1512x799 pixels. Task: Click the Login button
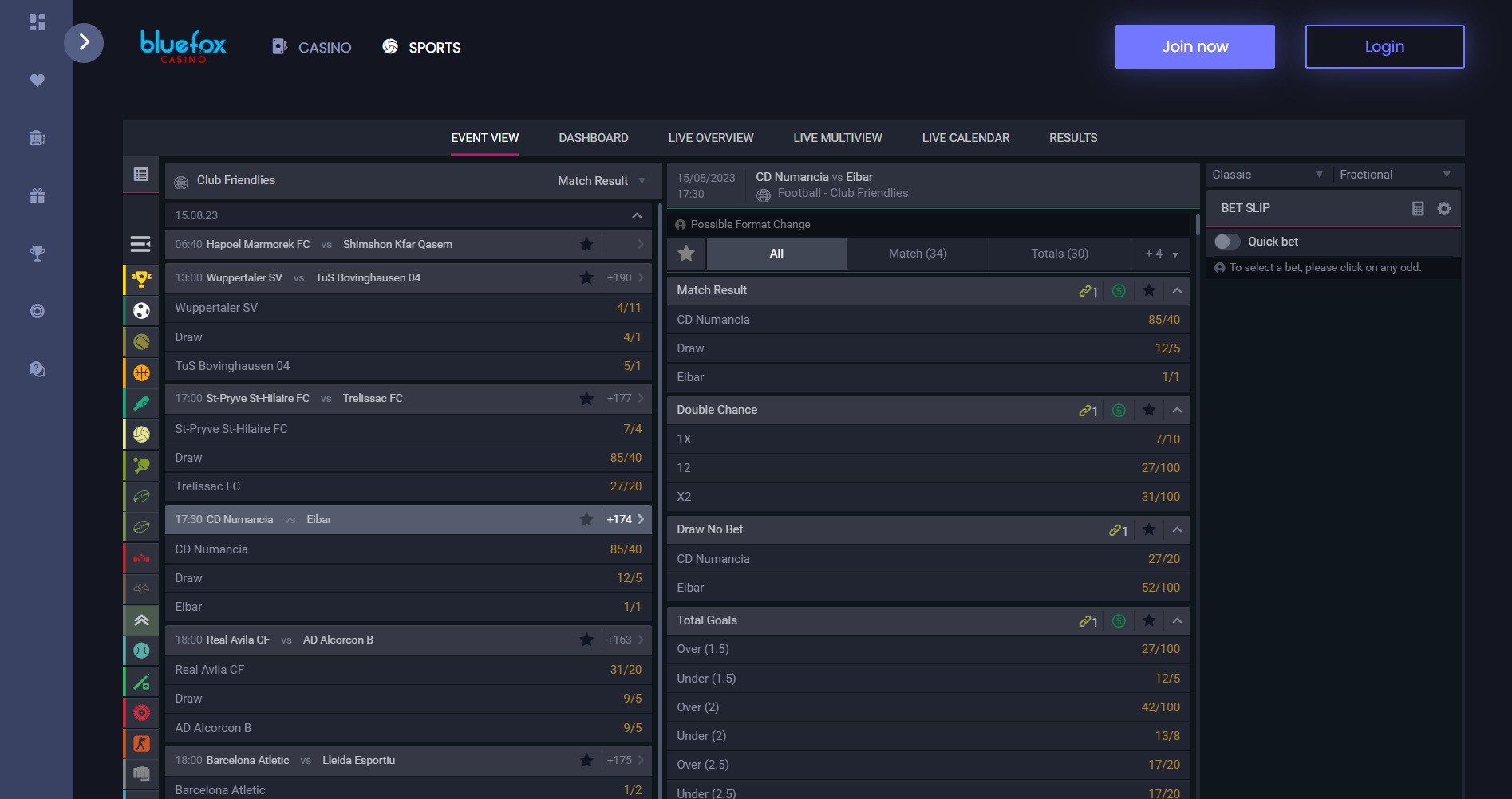(x=1384, y=46)
